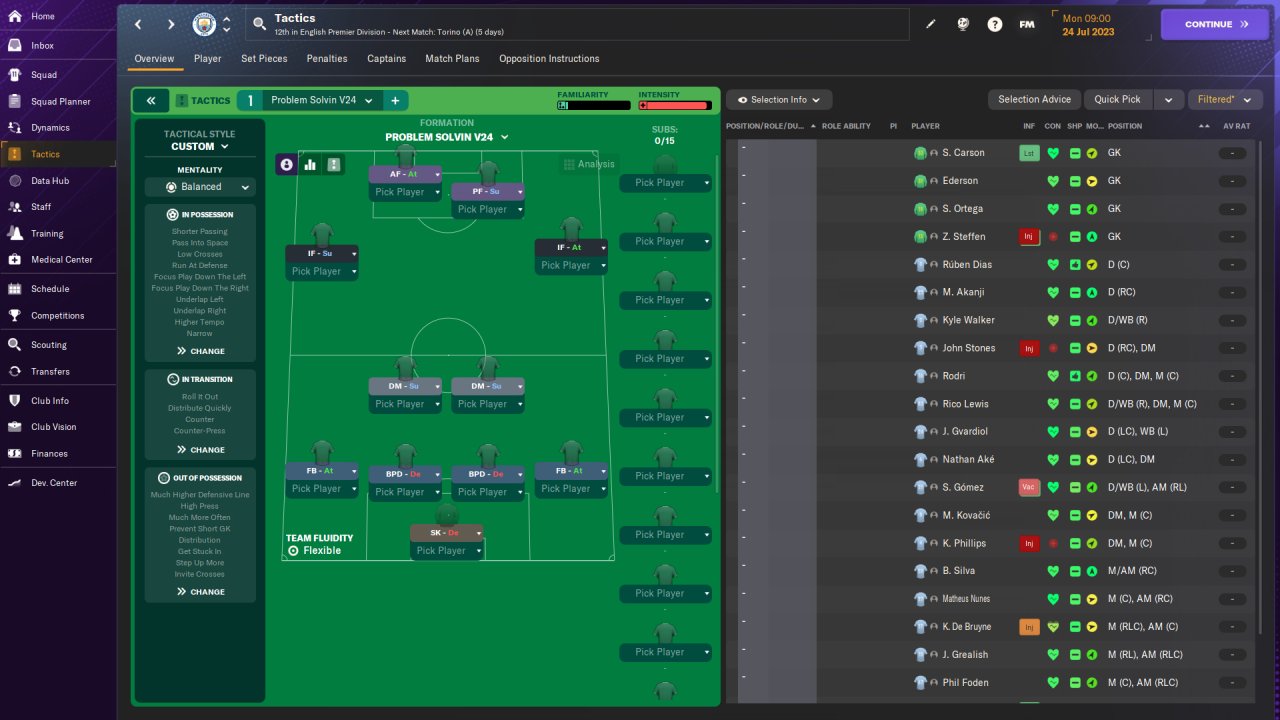Open the Dynamics screen icon
The image size is (1280, 720).
tap(15, 128)
